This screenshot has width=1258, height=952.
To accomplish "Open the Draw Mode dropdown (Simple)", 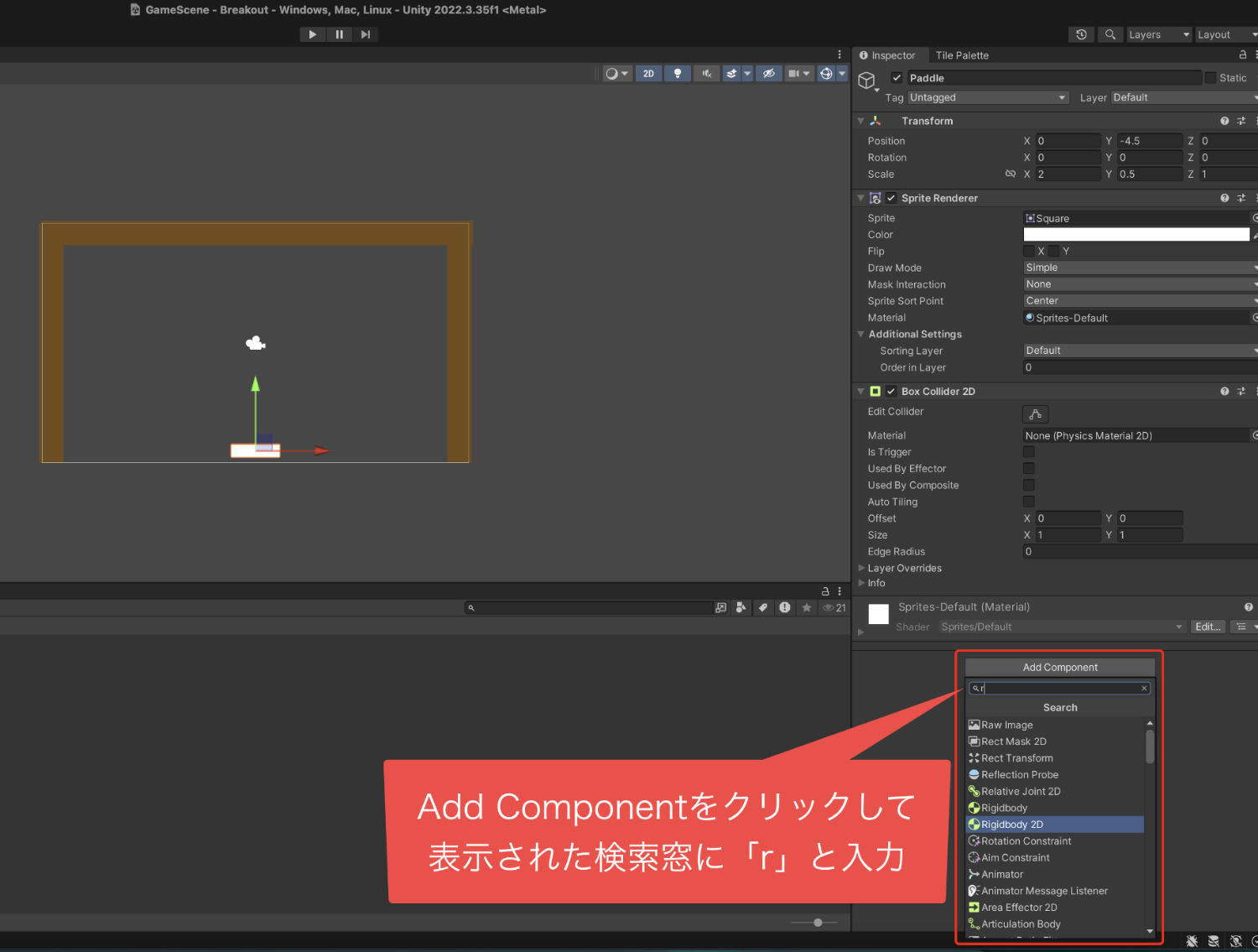I will [x=1141, y=268].
